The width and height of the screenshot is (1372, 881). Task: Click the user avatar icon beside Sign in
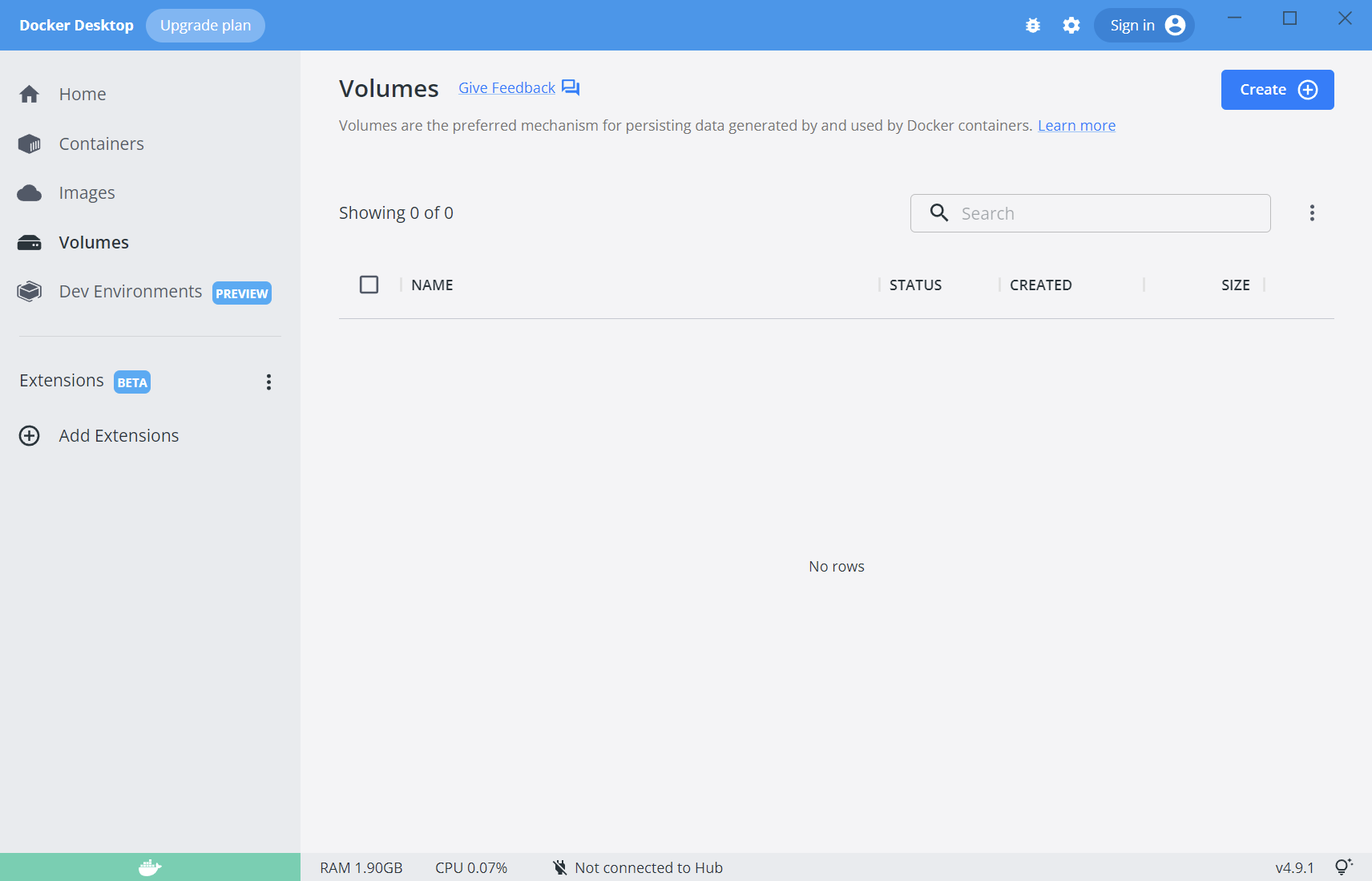pyautogui.click(x=1175, y=26)
